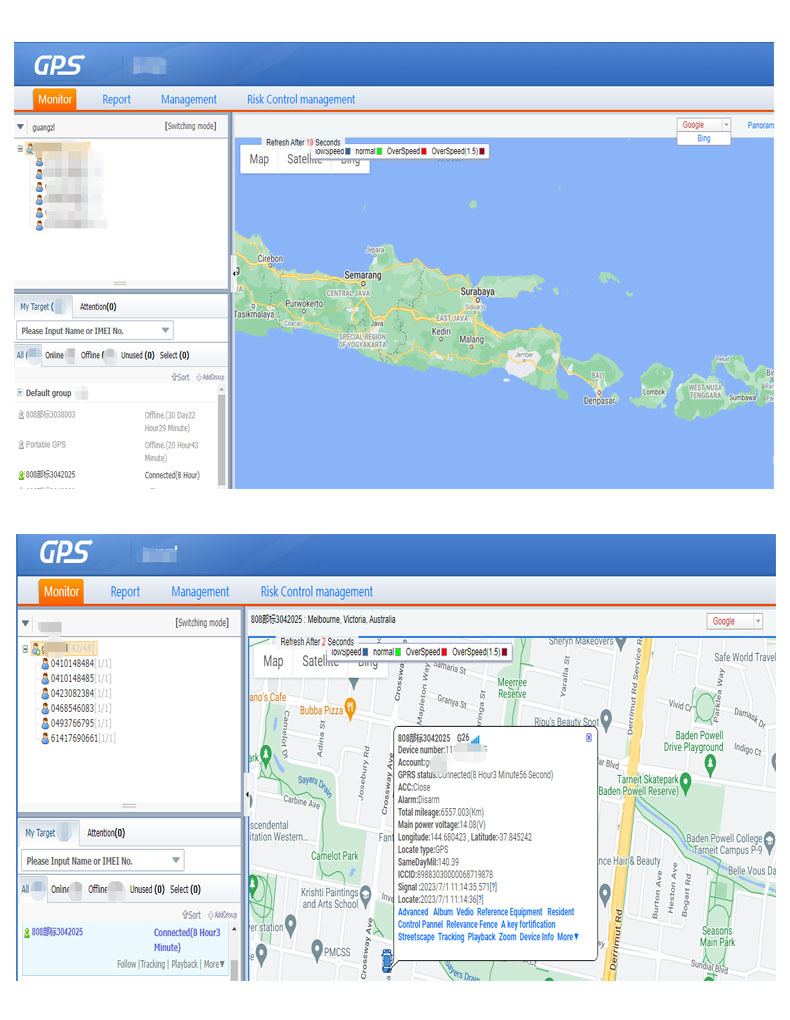Click the [?] help beside Signal time
The height and width of the screenshot is (1020, 790).
pyautogui.click(x=494, y=887)
